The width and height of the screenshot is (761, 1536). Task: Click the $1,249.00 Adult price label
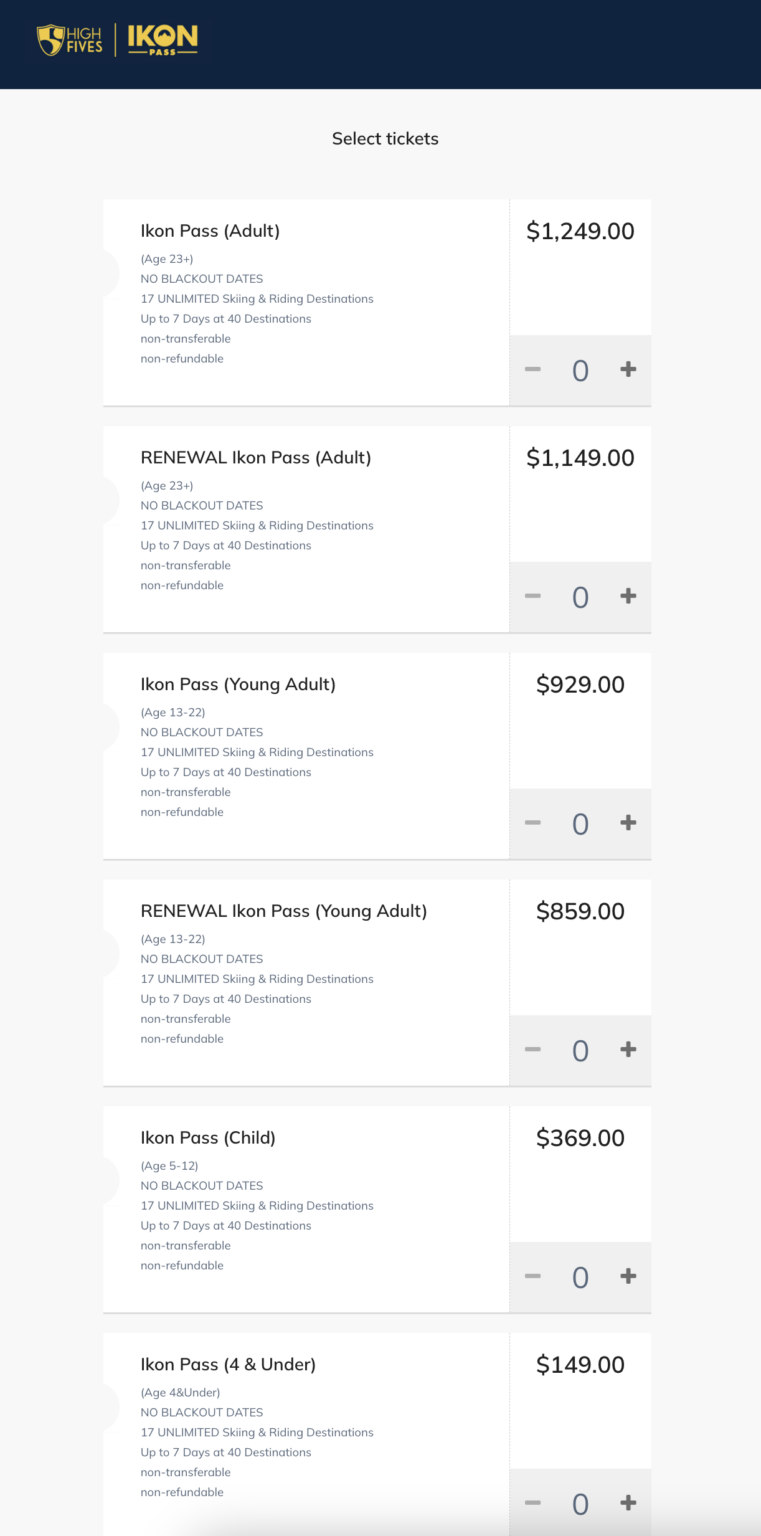point(580,231)
